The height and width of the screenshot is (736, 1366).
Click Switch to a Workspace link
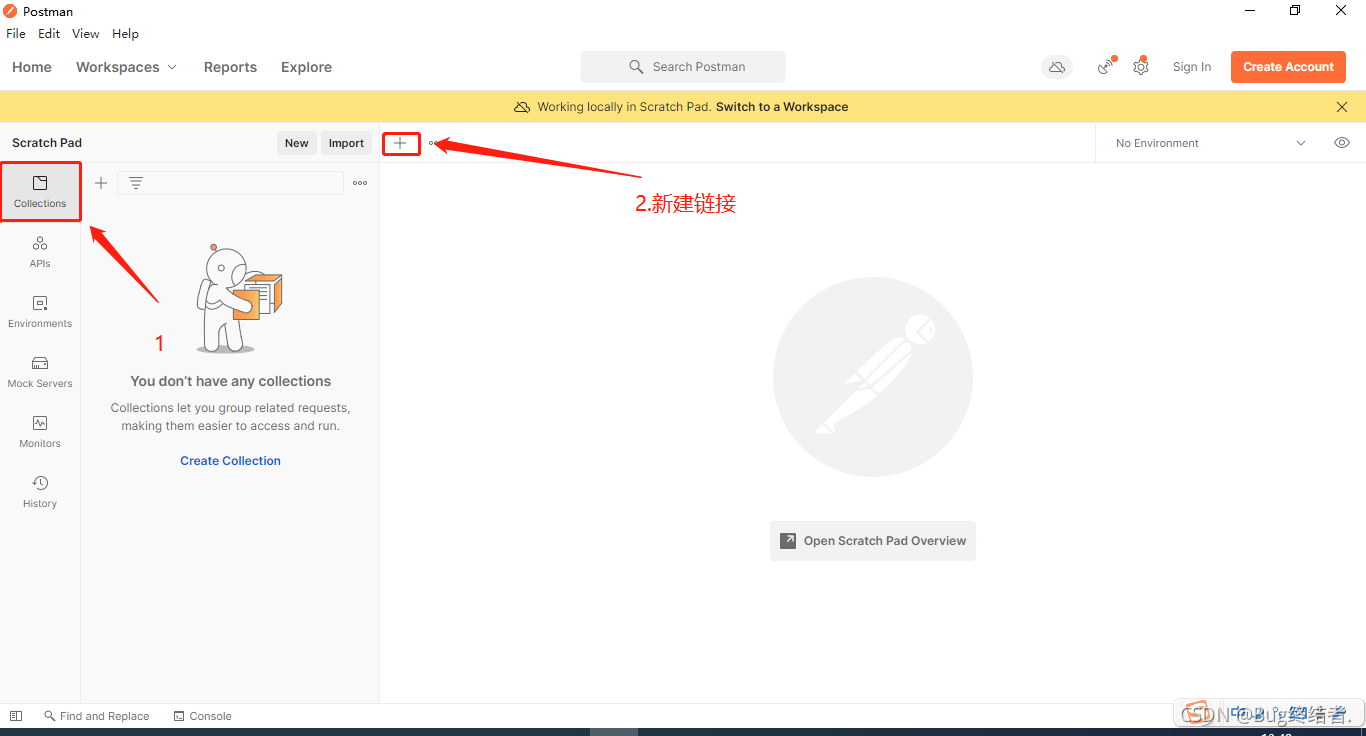[x=782, y=107]
